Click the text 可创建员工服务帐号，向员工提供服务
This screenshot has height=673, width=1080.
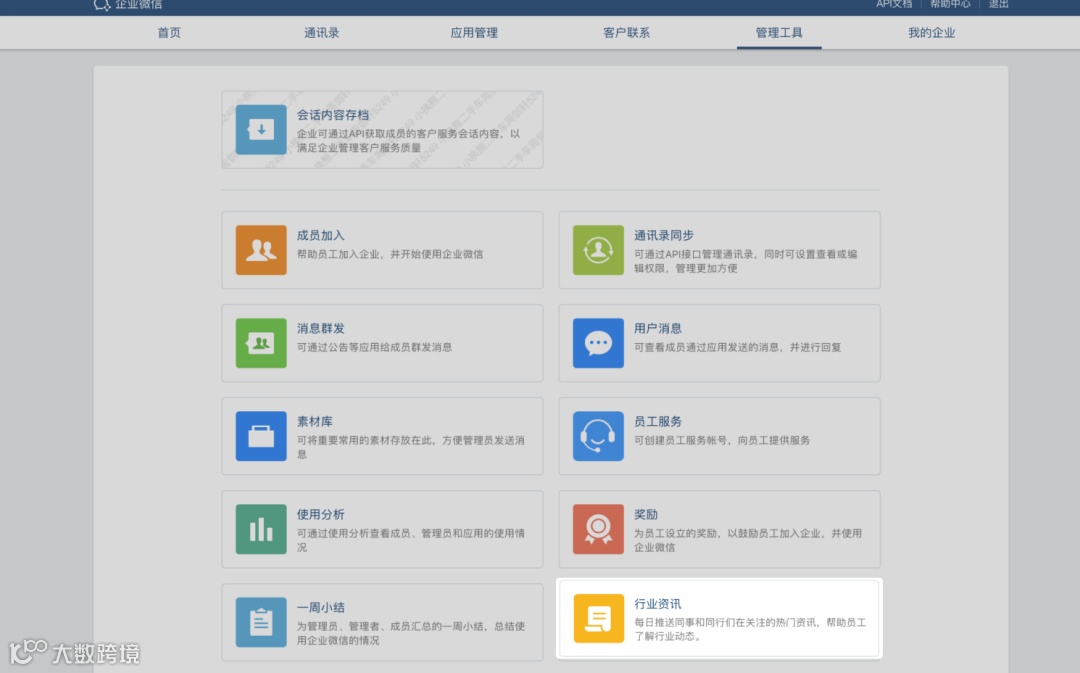coord(722,440)
